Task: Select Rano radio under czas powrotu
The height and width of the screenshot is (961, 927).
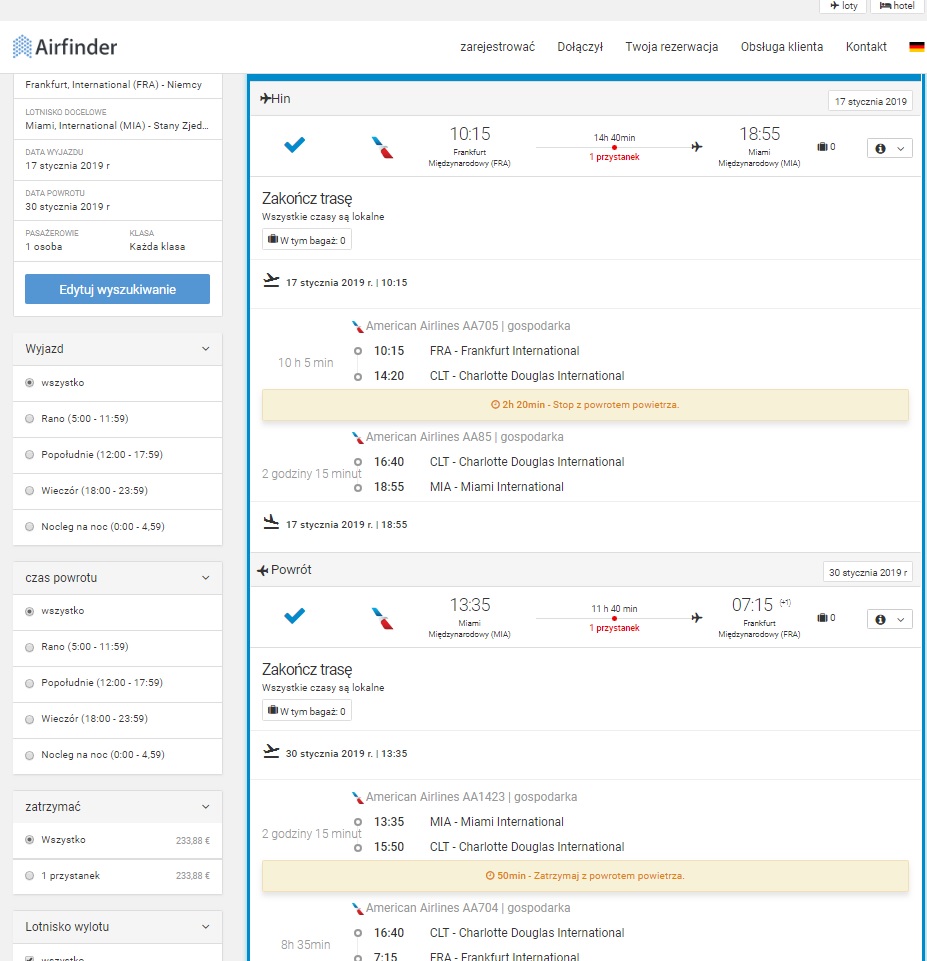Action: pos(29,647)
